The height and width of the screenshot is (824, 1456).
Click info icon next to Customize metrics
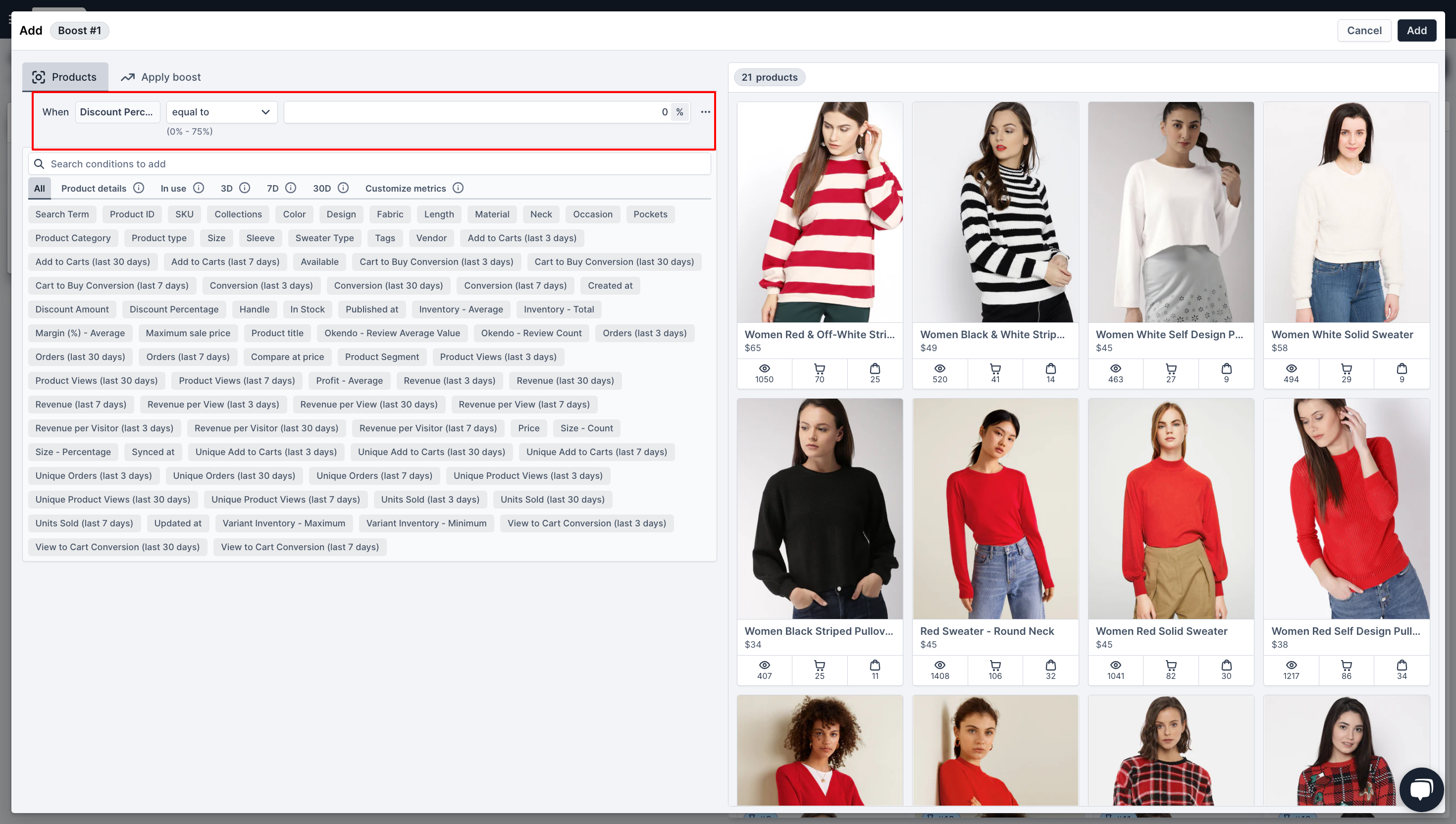[x=459, y=188]
